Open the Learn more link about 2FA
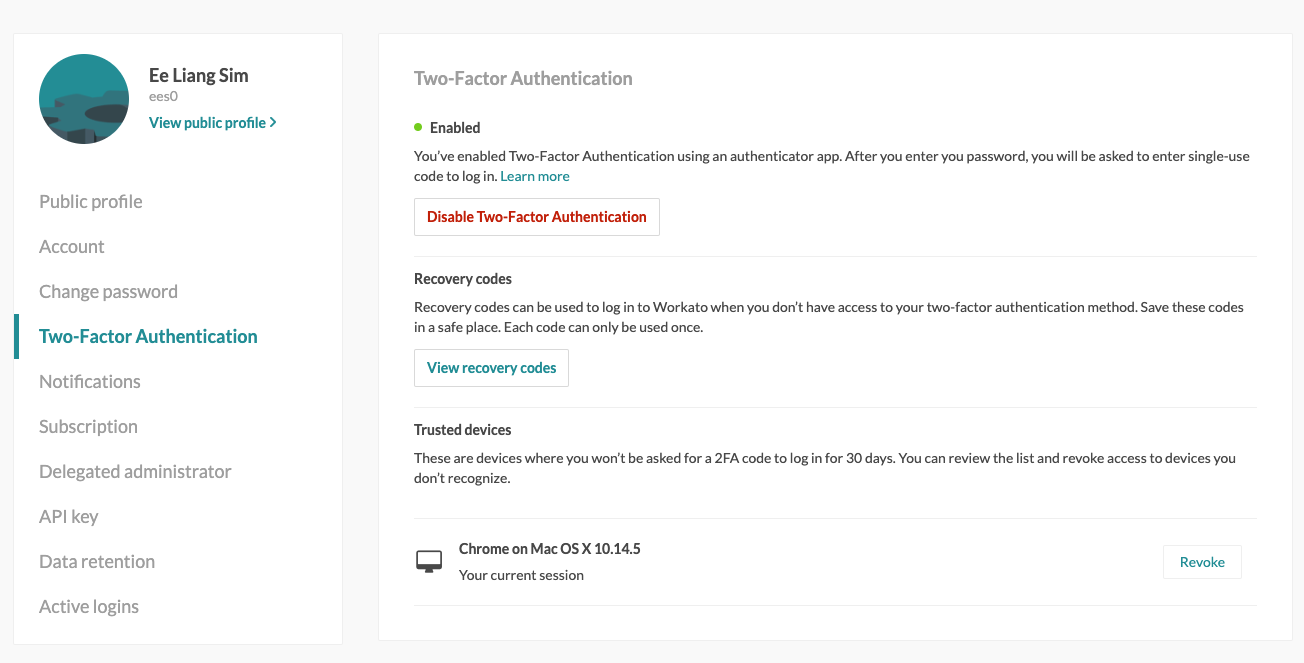The image size is (1304, 663). click(534, 175)
